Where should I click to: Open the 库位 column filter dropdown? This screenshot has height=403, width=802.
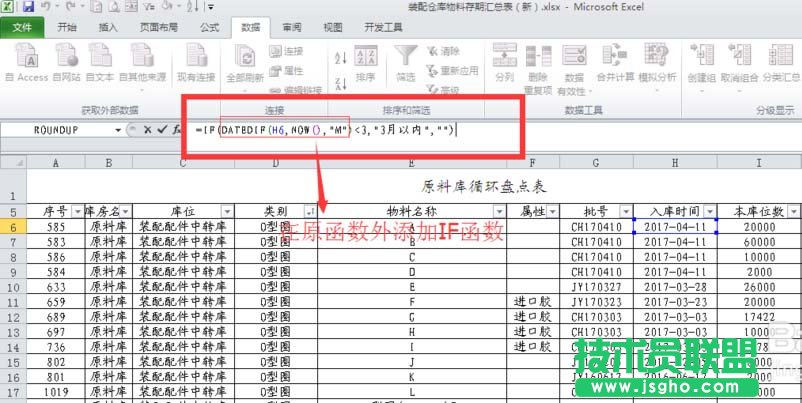228,211
